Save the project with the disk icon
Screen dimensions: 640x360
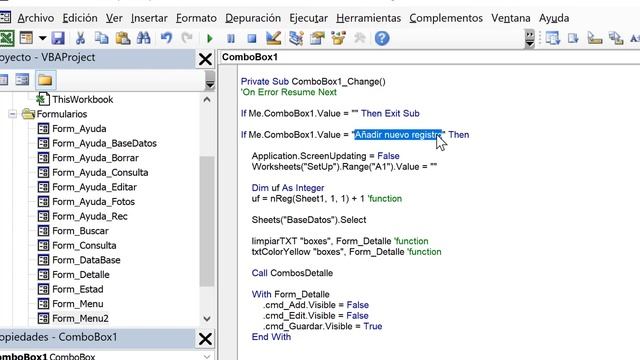pos(58,38)
